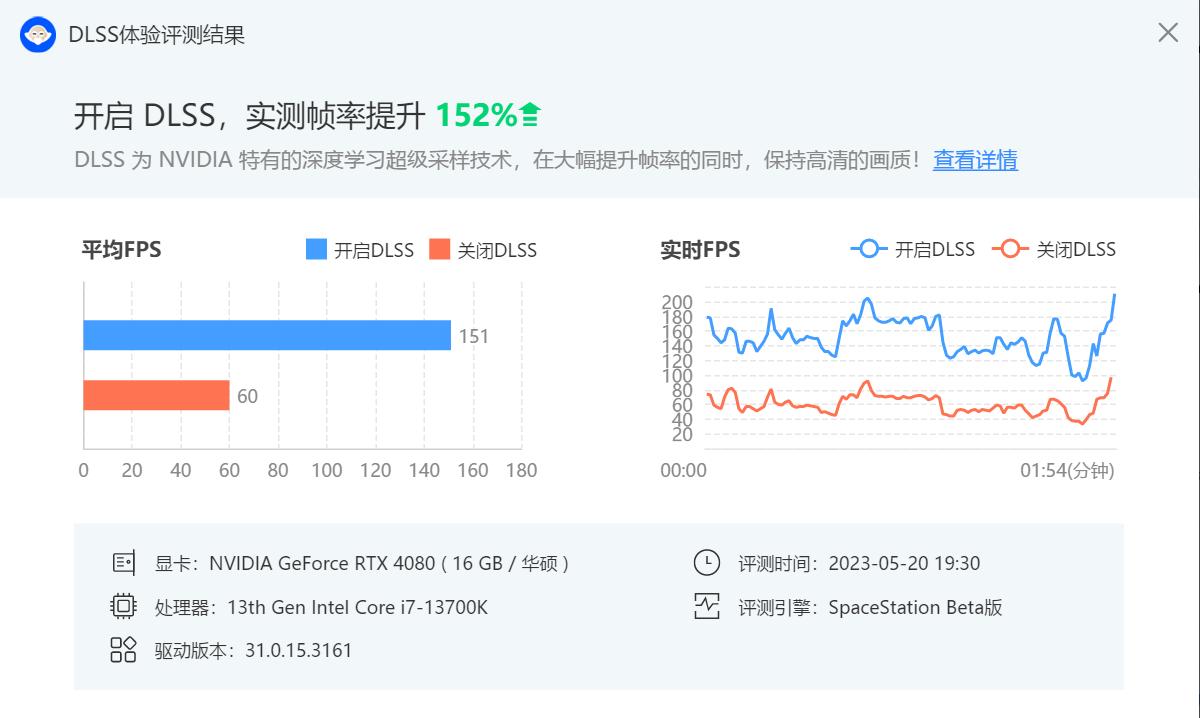The image size is (1200, 718).
Task: Select the orange 60 FPS bar
Action: [155, 396]
